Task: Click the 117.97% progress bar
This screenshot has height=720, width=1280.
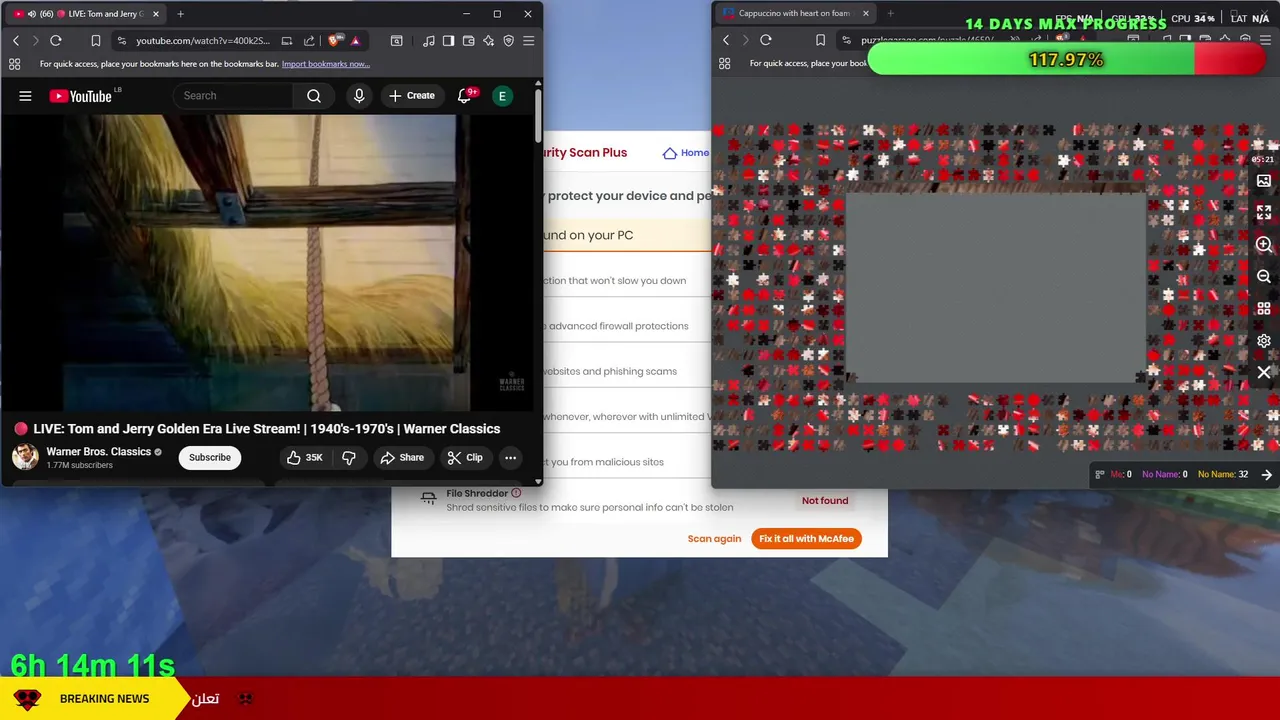Action: 1067,60
